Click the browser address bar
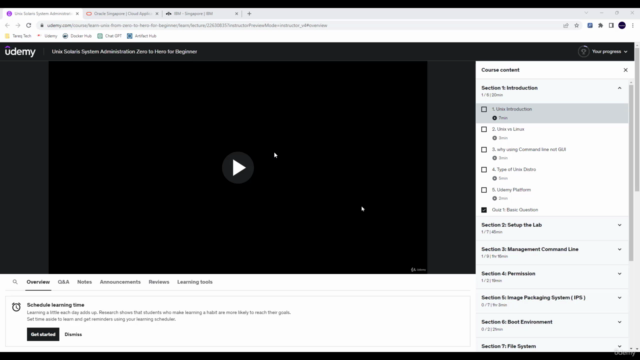640x360 pixels. pyautogui.click(x=302, y=25)
